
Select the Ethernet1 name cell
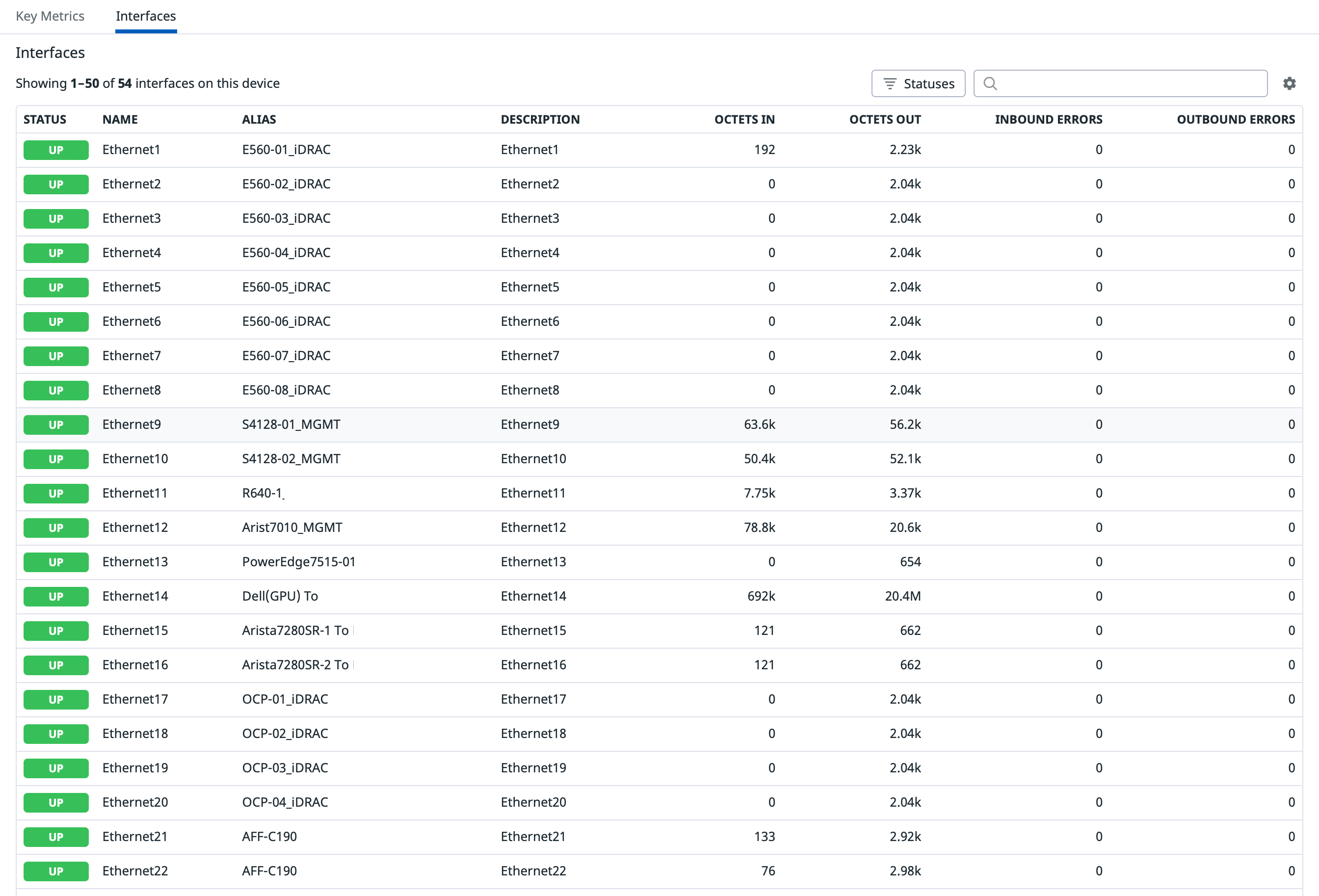(x=131, y=149)
